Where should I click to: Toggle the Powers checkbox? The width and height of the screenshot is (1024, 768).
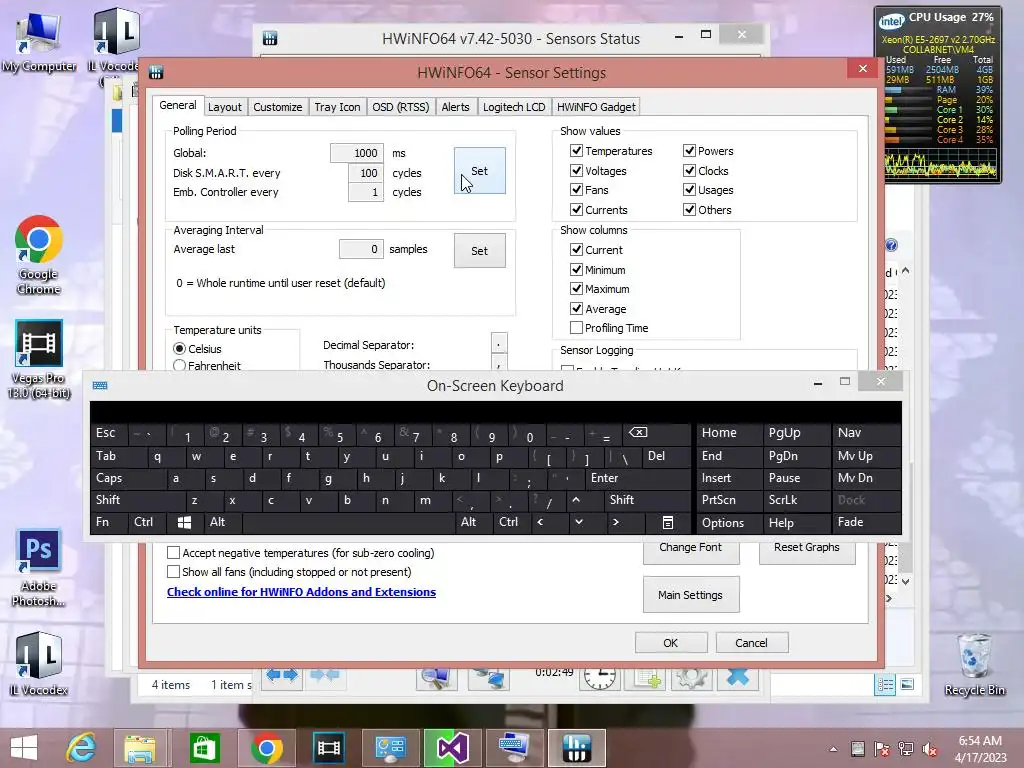click(689, 151)
